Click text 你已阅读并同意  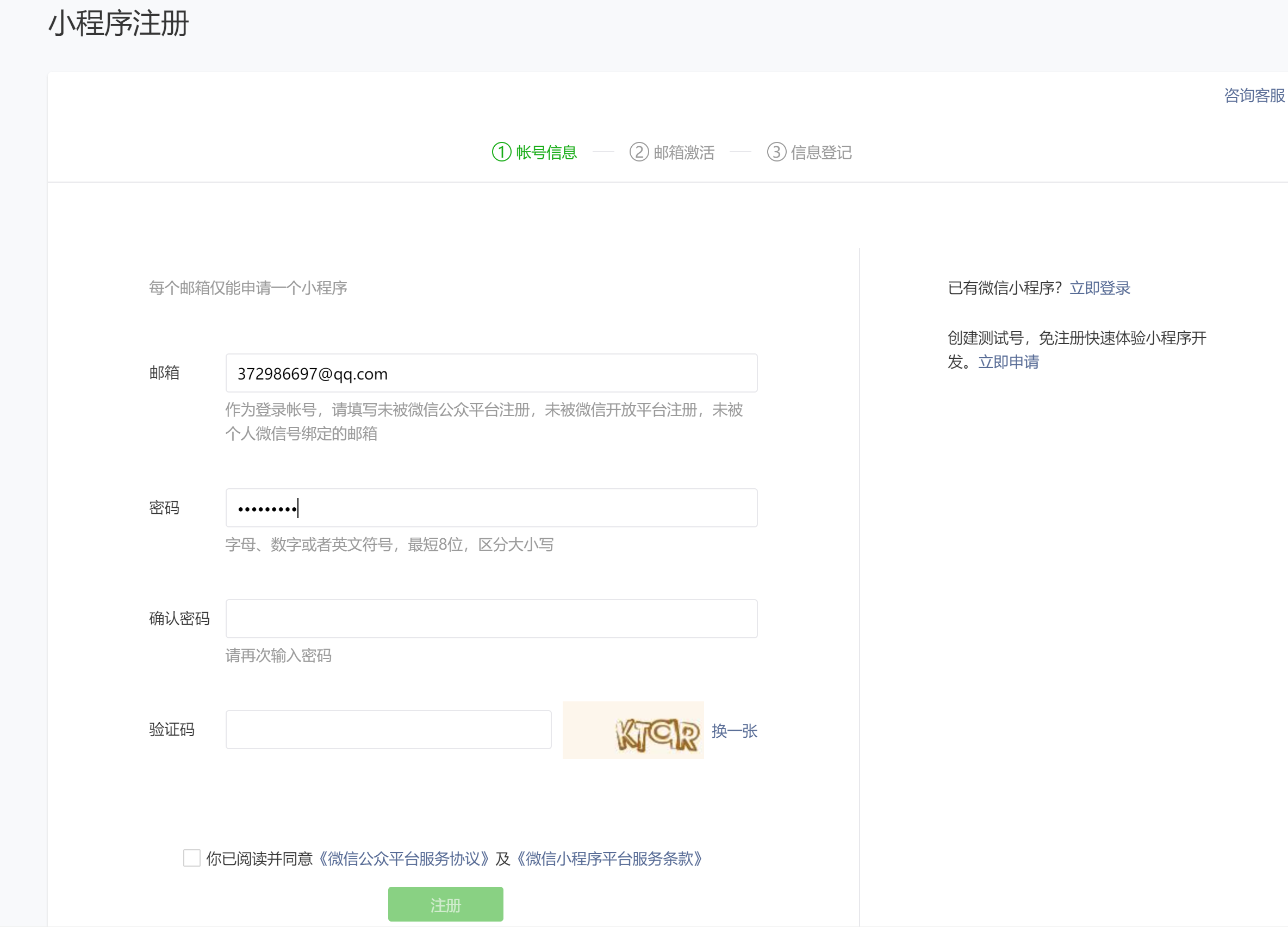point(259,858)
